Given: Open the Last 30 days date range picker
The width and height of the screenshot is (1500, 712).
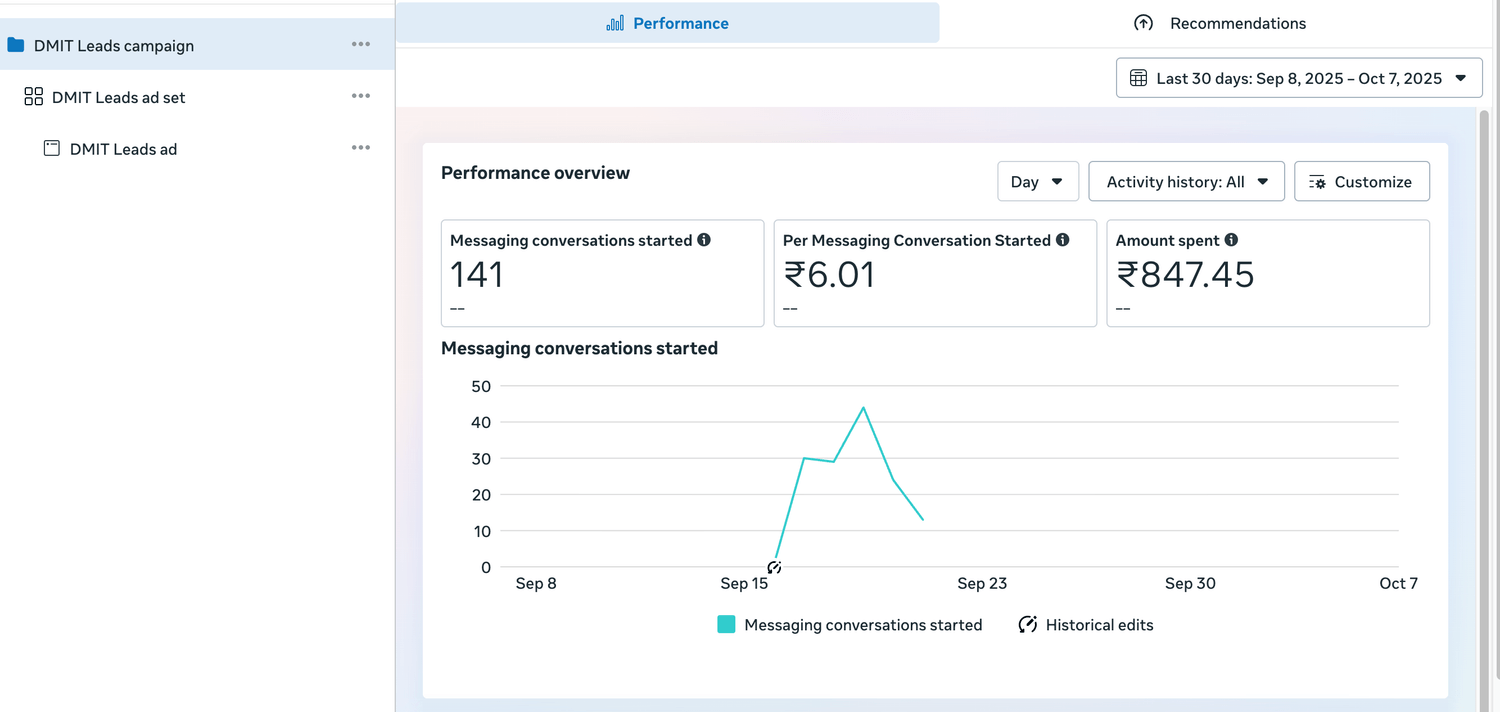Looking at the screenshot, I should pos(1298,78).
